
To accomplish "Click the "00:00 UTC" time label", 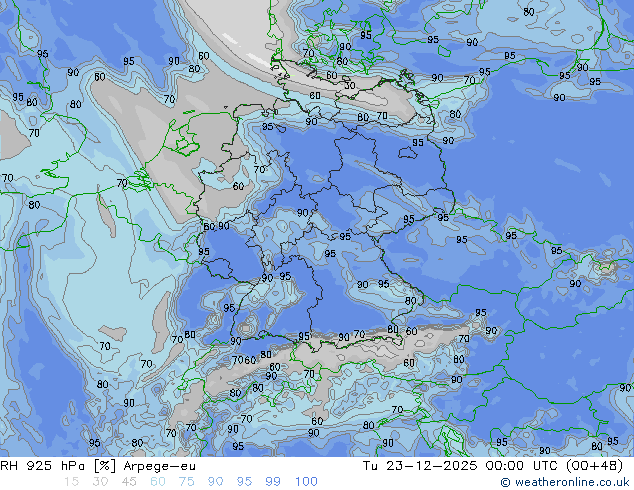I will (x=523, y=466).
